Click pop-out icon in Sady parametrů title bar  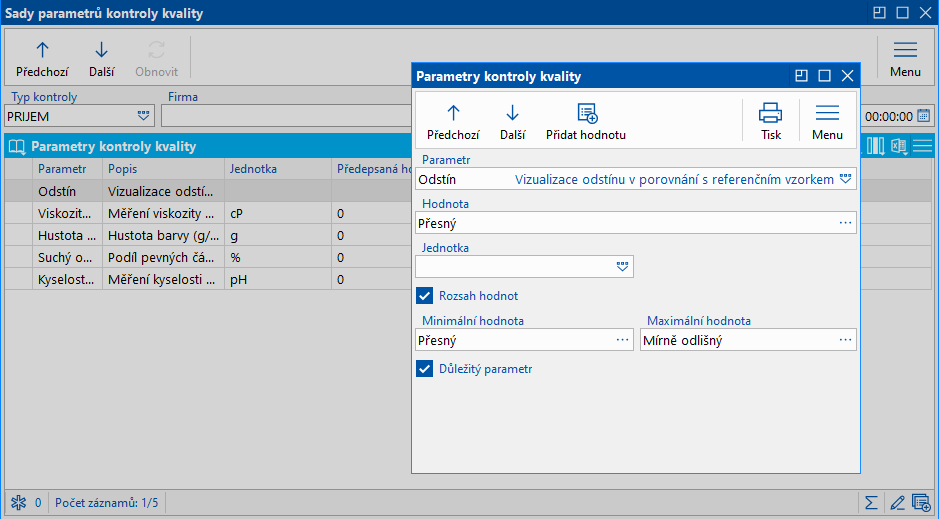[x=879, y=13]
